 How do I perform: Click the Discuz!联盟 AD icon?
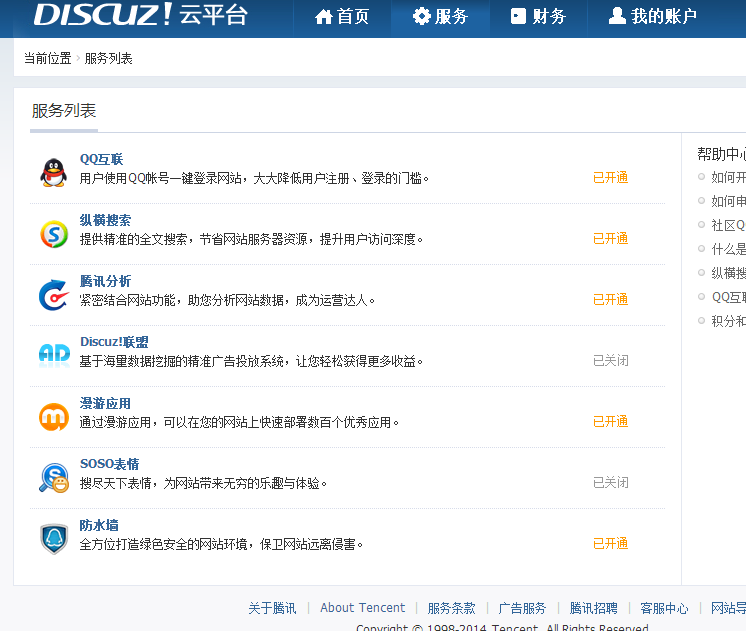(x=54, y=355)
